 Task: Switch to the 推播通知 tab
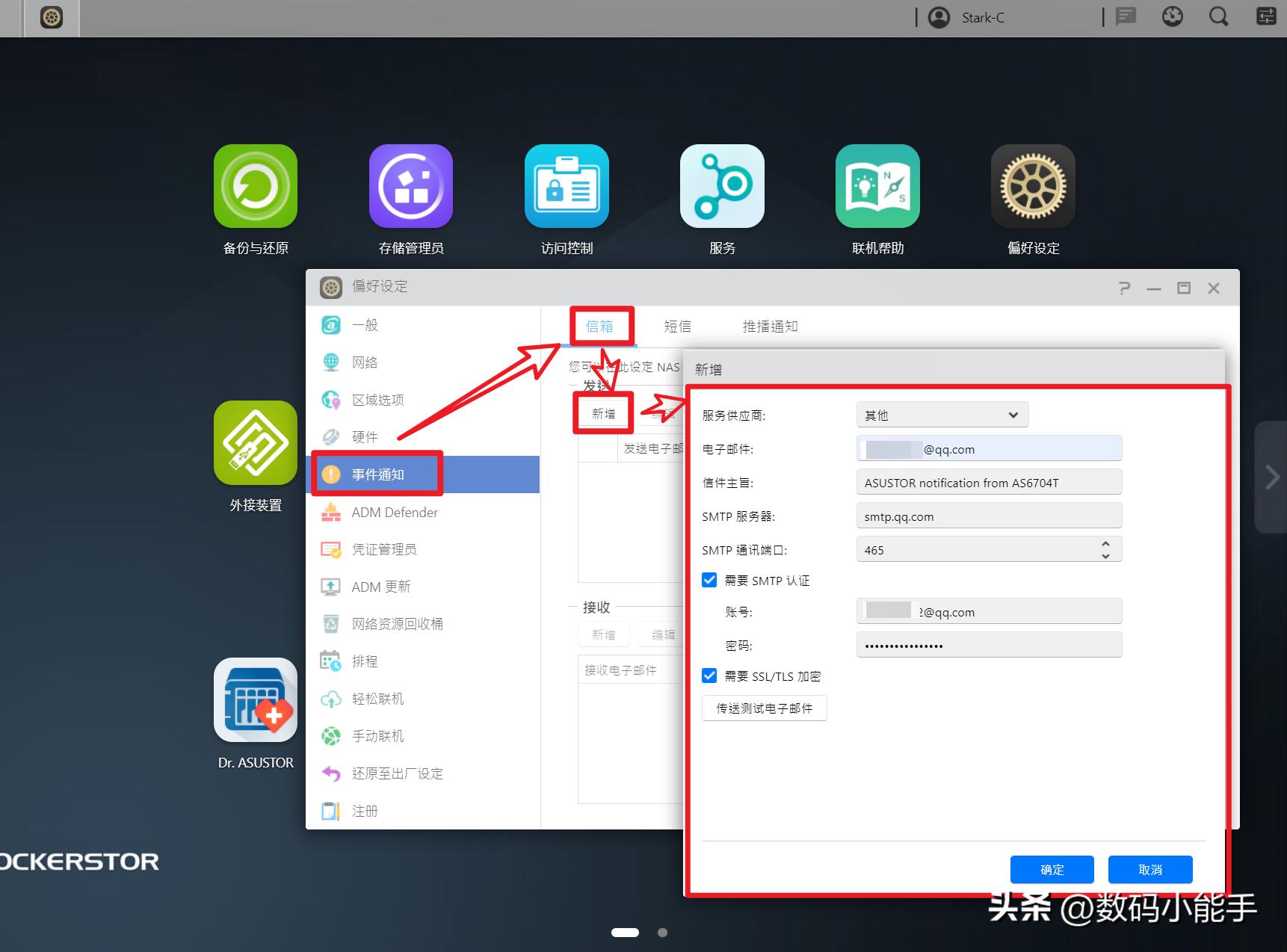(x=770, y=327)
